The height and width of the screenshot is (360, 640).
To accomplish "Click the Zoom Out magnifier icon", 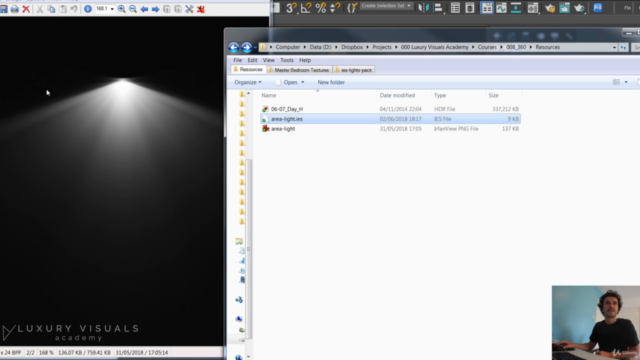I will [x=133, y=9].
